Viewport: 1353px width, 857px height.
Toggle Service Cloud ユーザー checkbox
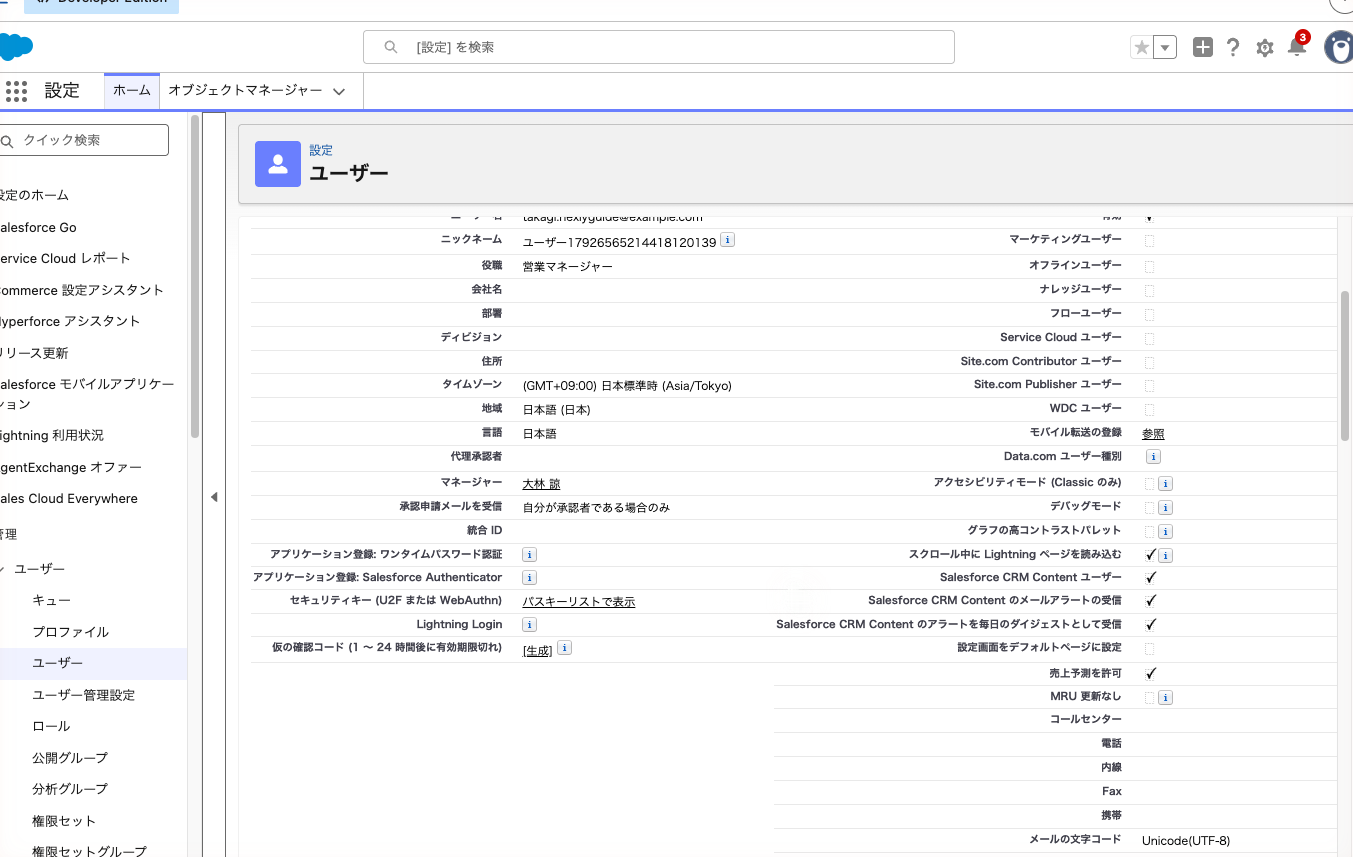tap(1149, 338)
